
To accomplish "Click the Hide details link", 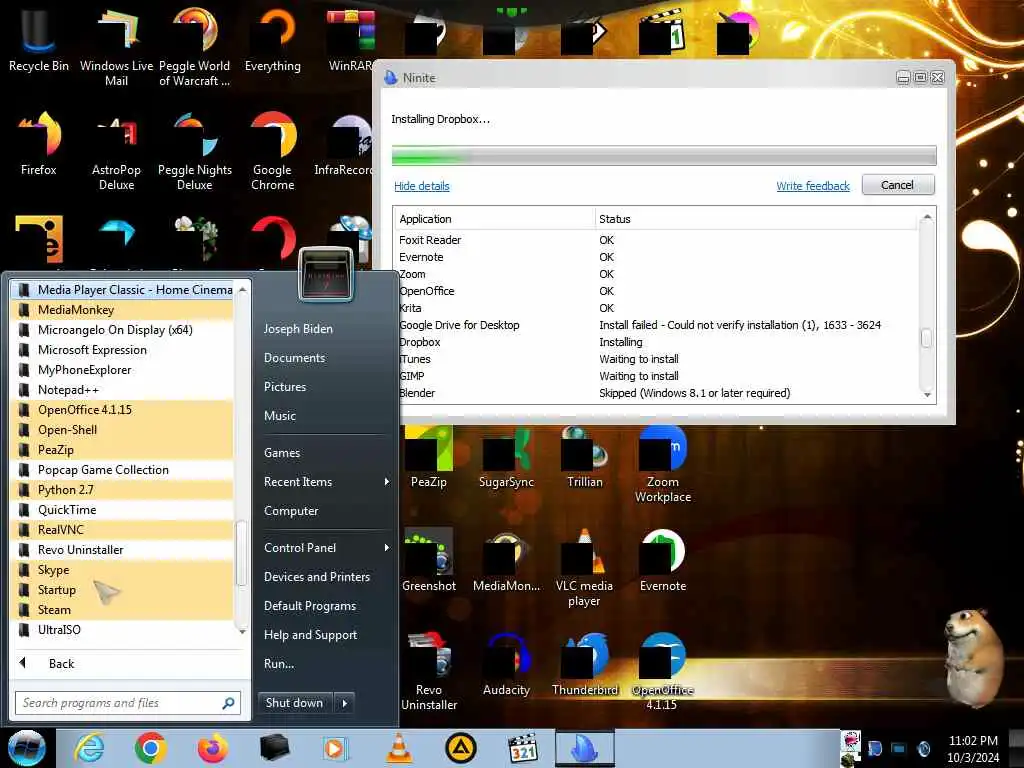I will tap(422, 186).
